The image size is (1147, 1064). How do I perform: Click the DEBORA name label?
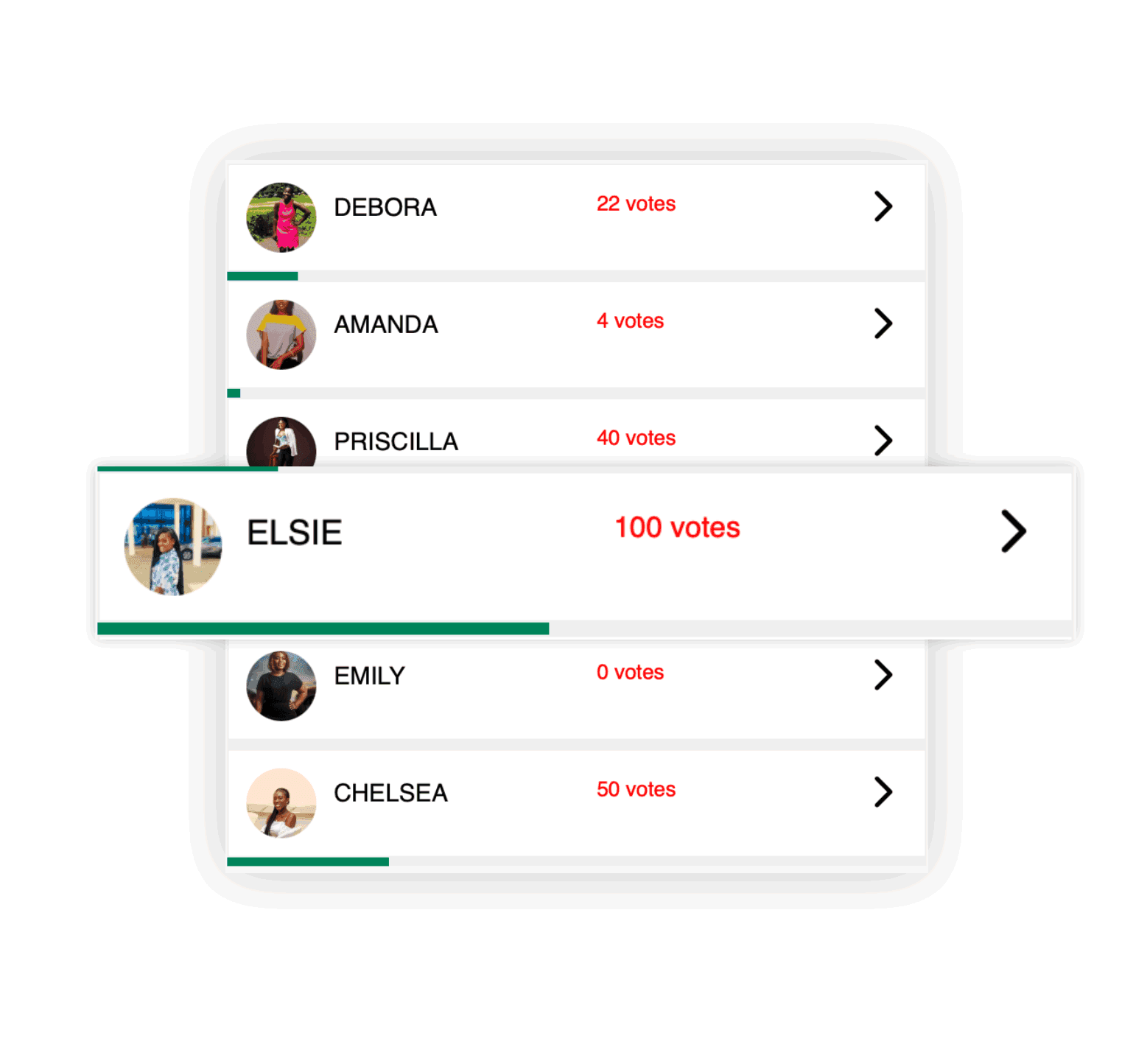(385, 207)
